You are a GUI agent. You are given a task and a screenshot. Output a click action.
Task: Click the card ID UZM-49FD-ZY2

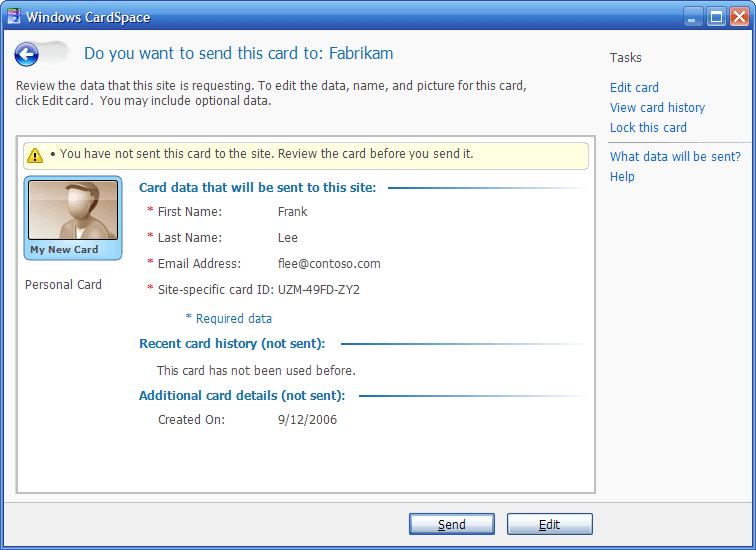pyautogui.click(x=319, y=290)
